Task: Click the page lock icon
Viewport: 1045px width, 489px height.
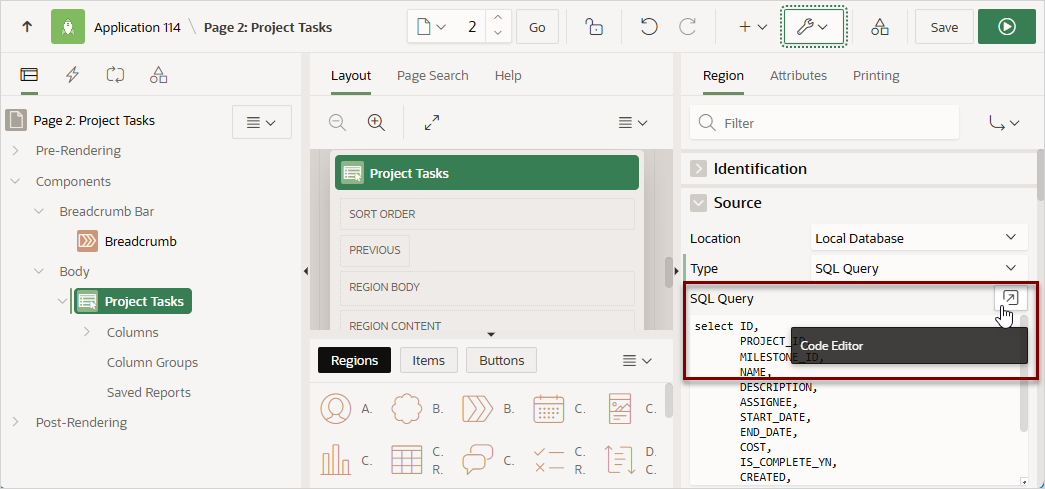Action: click(x=594, y=27)
